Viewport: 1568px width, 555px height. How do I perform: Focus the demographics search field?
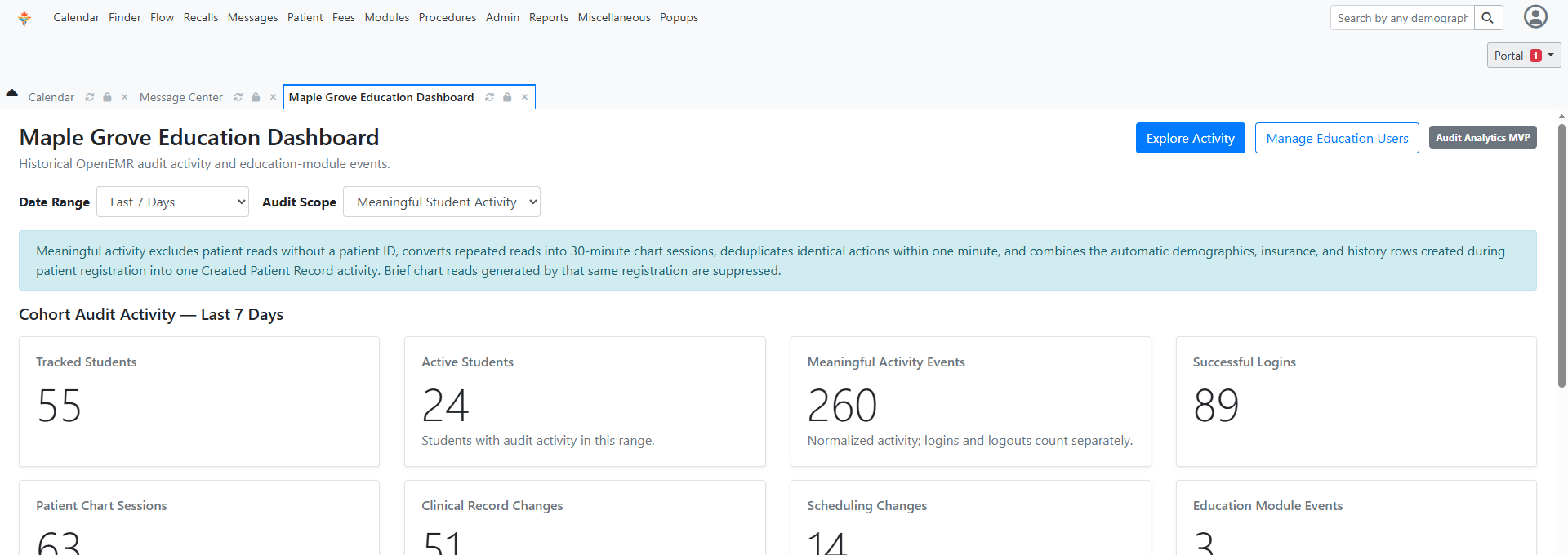[1402, 18]
